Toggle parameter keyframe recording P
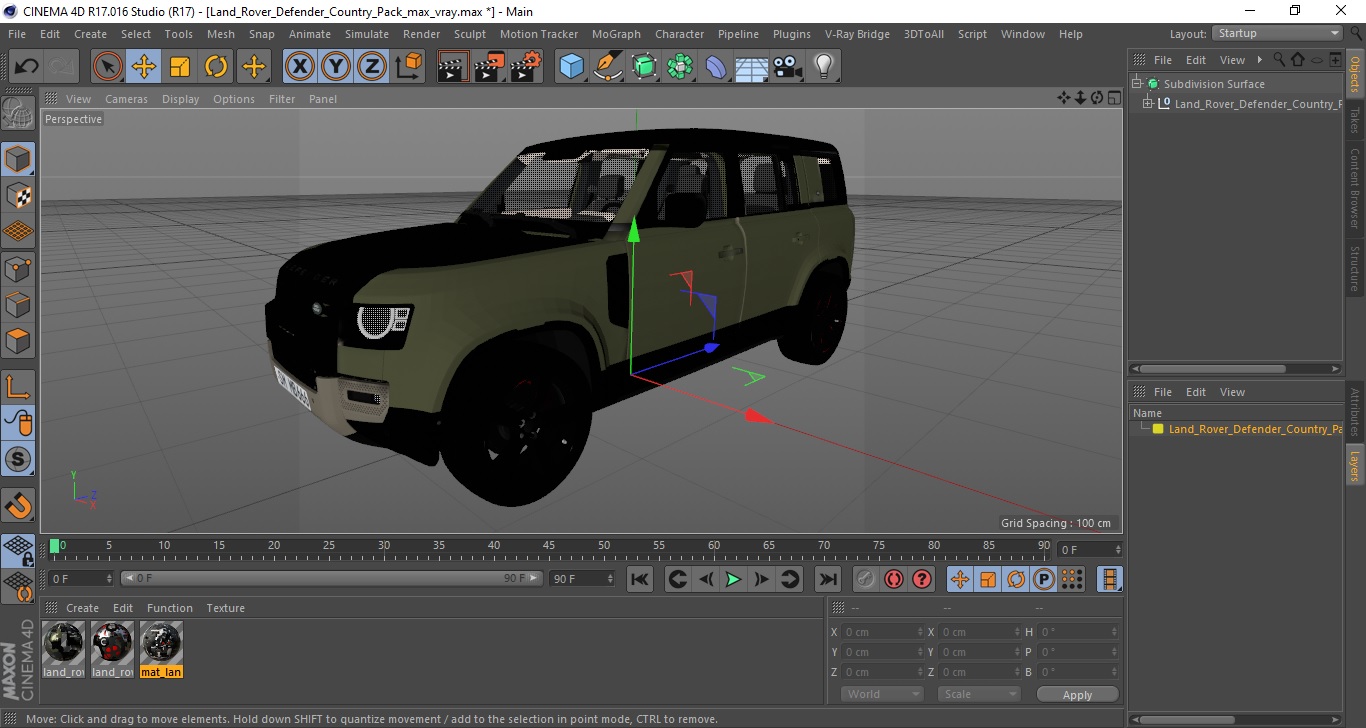 pyautogui.click(x=1043, y=579)
